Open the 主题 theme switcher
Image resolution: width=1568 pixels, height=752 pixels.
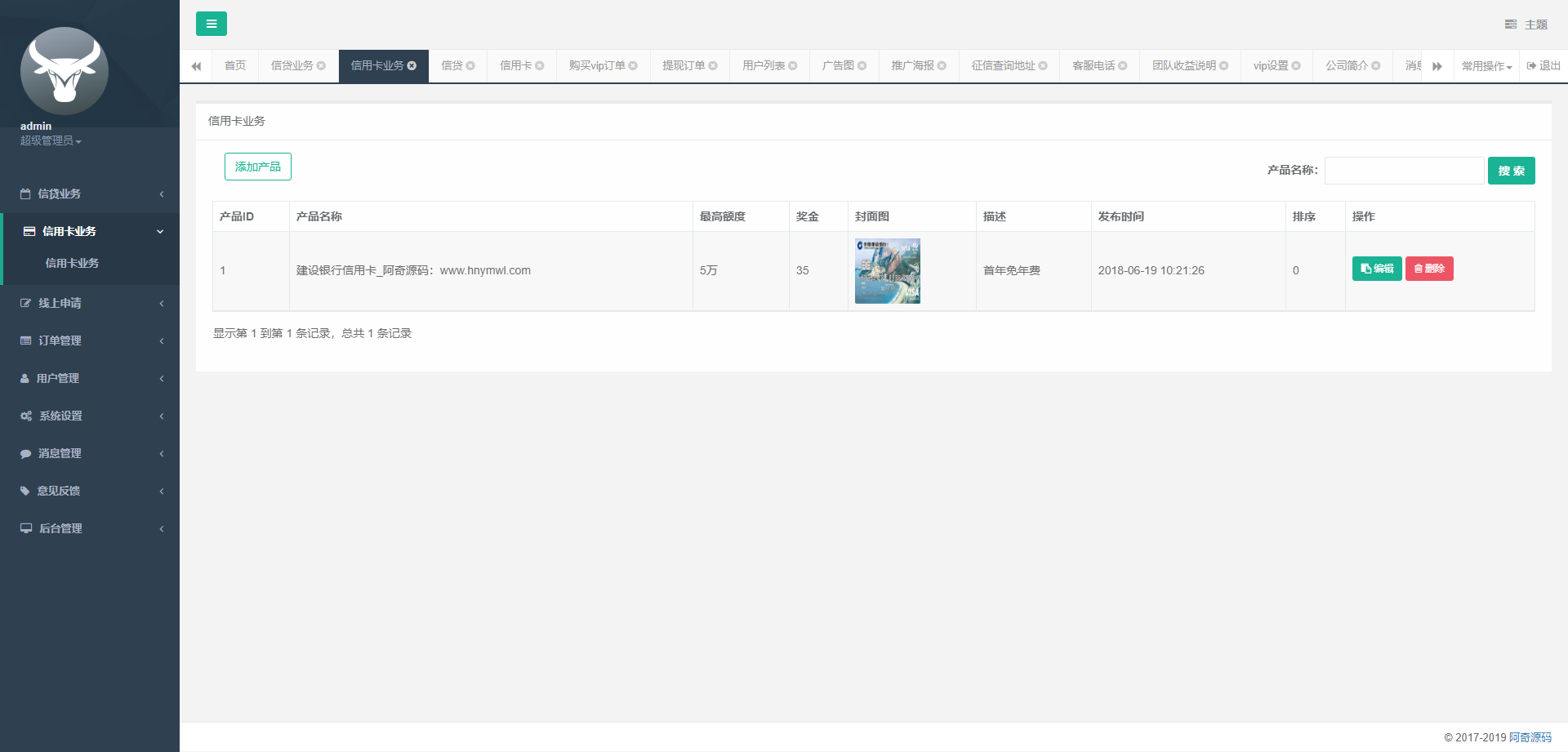tap(1526, 24)
